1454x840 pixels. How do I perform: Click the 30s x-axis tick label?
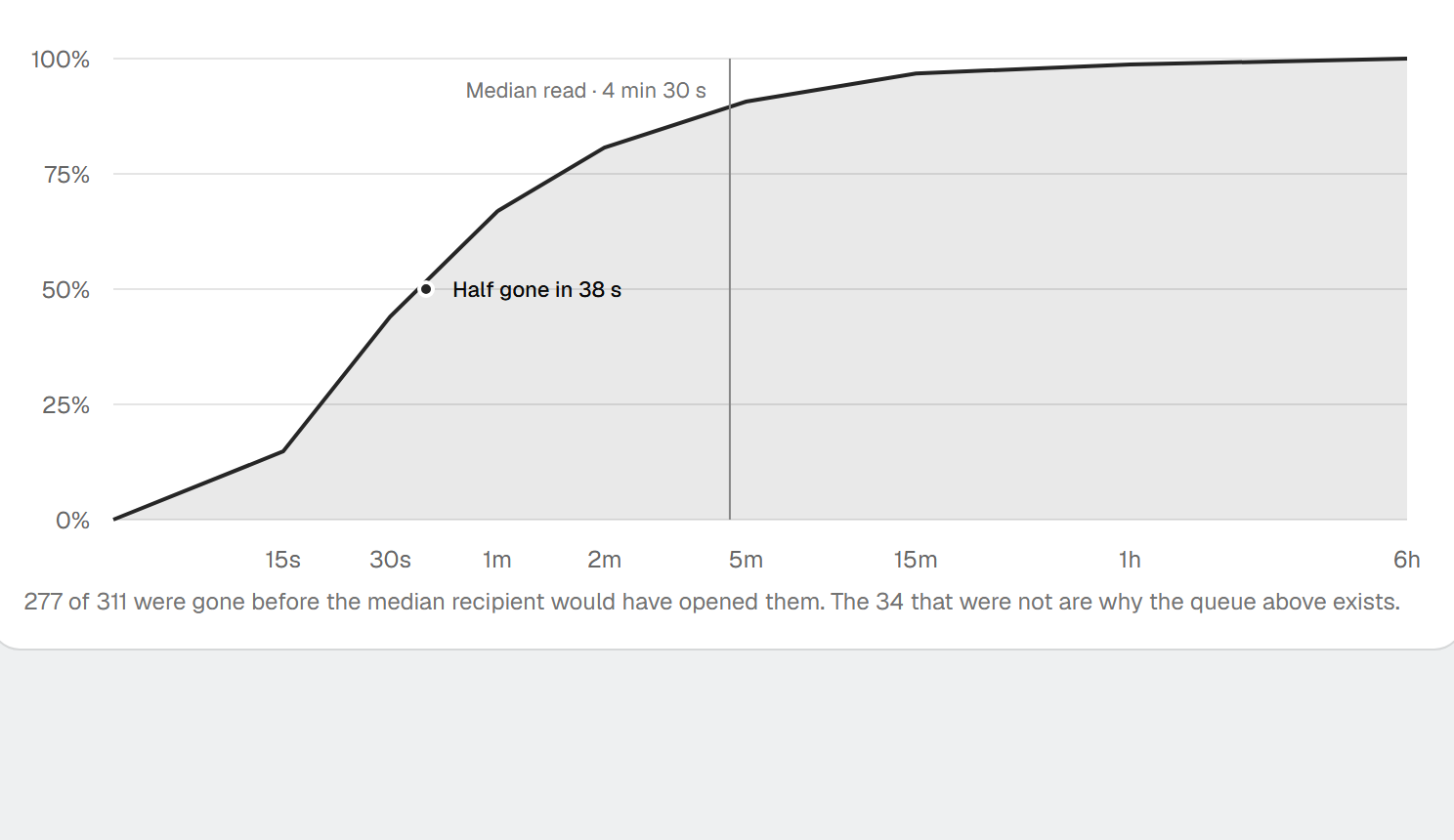pyautogui.click(x=390, y=560)
